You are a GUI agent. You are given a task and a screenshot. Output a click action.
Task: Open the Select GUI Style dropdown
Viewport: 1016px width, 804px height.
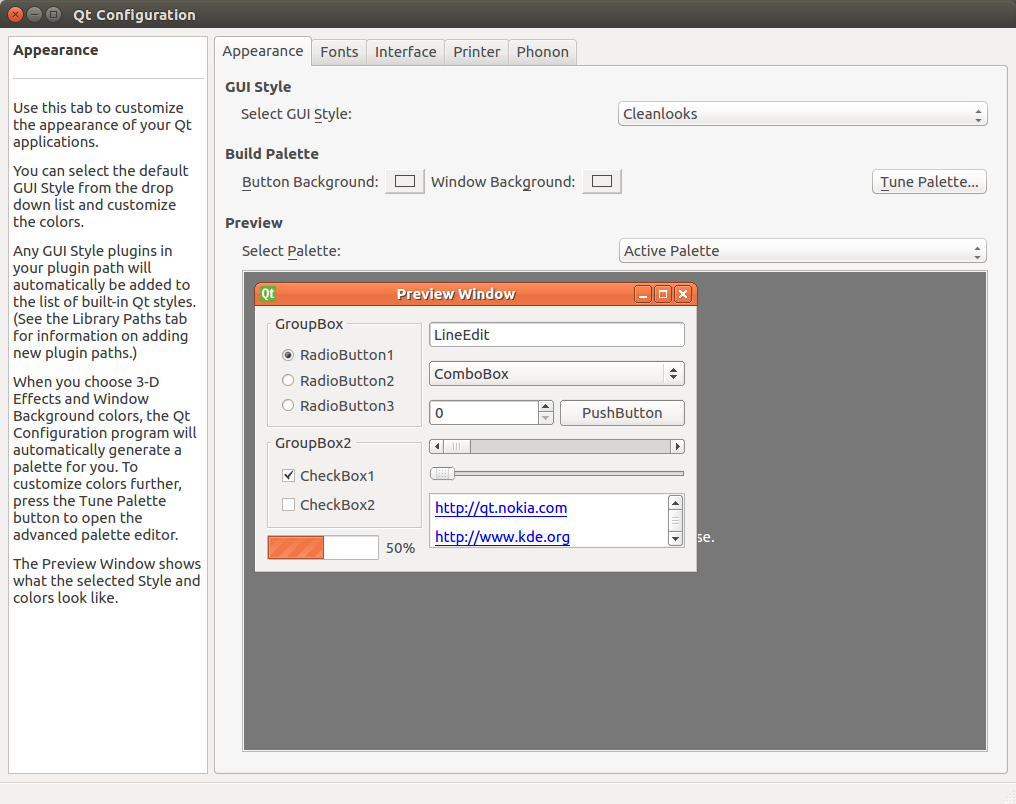(x=802, y=113)
